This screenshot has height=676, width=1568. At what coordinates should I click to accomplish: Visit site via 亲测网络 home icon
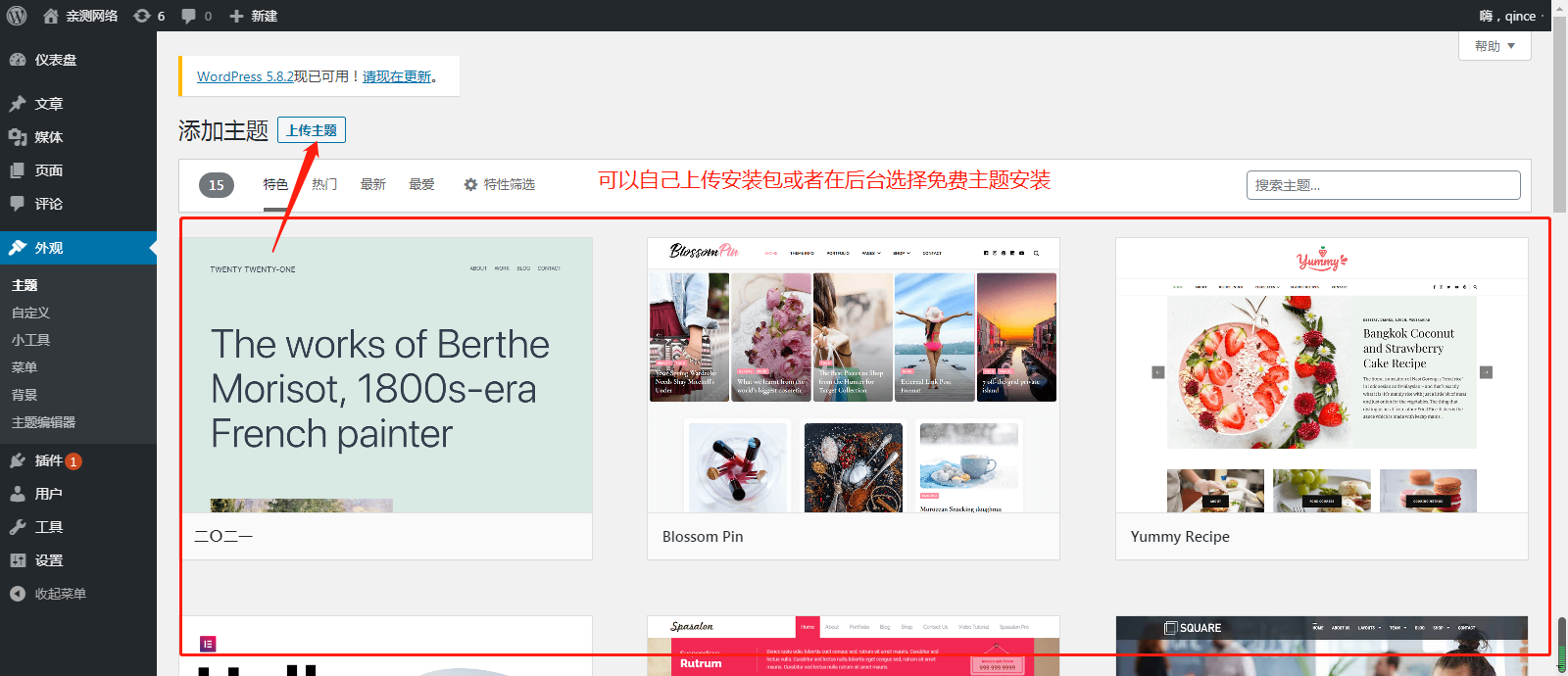[51, 16]
